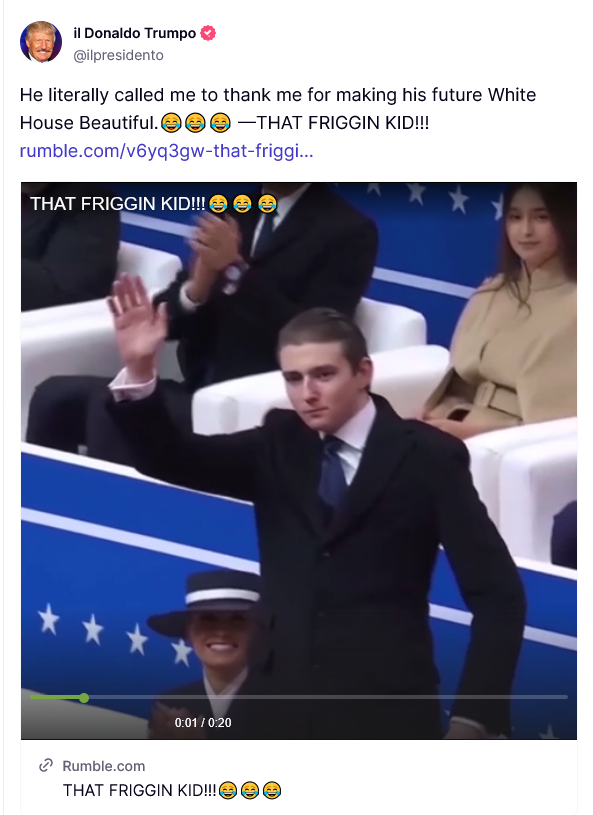Open the Rumble.com source label in card
This screenshot has height=815, width=593.
point(103,766)
